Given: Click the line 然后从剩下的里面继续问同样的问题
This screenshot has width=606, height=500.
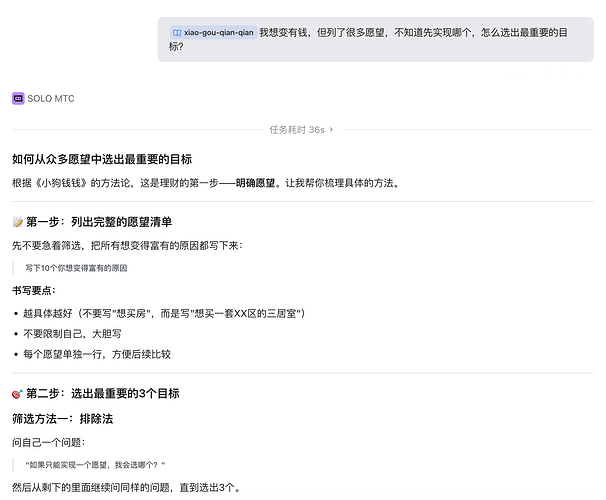Looking at the screenshot, I should pyautogui.click(x=126, y=488).
